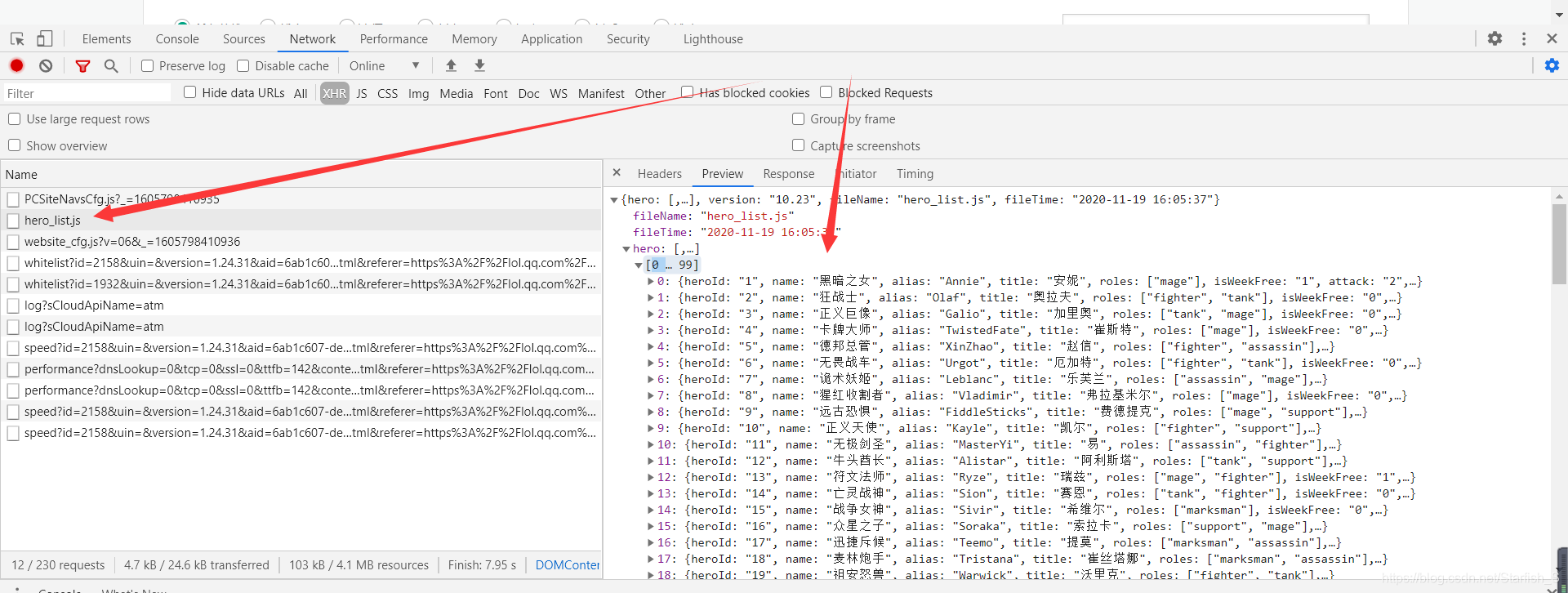Expand entry 12 for Ryze

651,478
